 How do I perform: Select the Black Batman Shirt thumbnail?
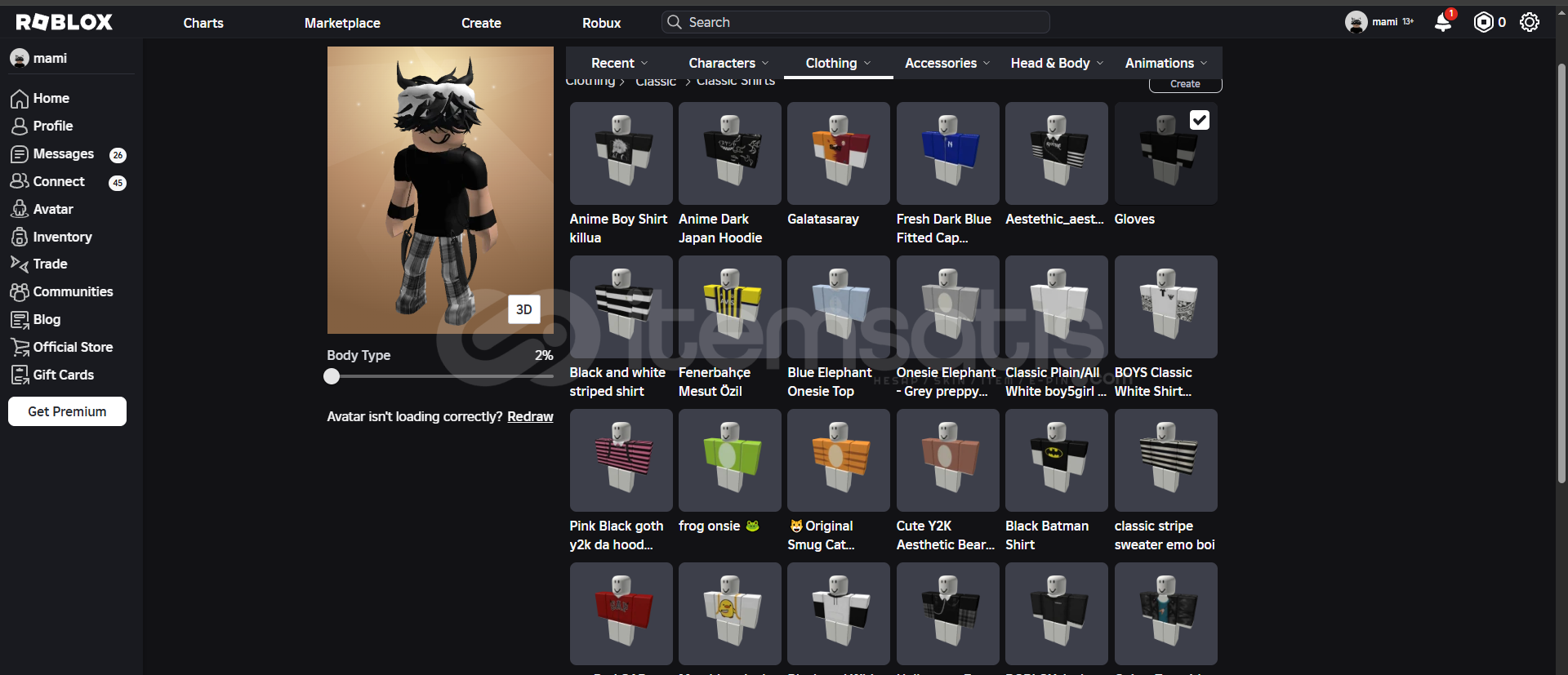click(x=1057, y=460)
